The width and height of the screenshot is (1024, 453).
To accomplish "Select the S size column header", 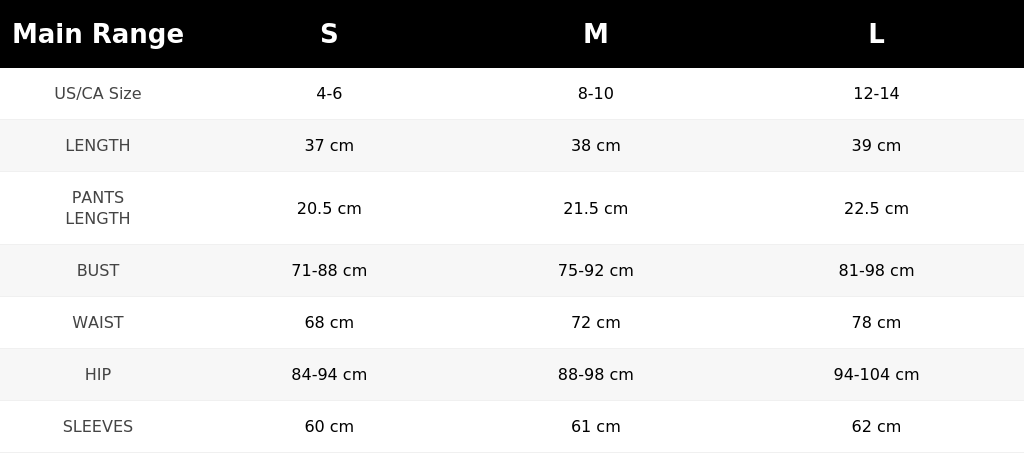I will [x=329, y=34].
